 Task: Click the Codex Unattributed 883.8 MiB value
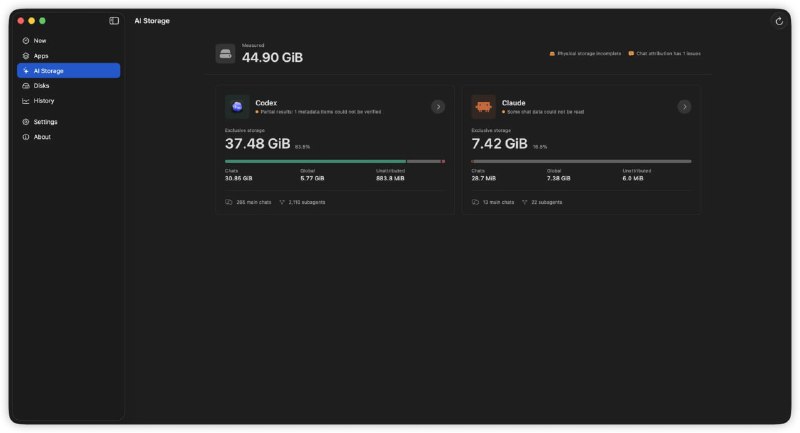pos(390,179)
